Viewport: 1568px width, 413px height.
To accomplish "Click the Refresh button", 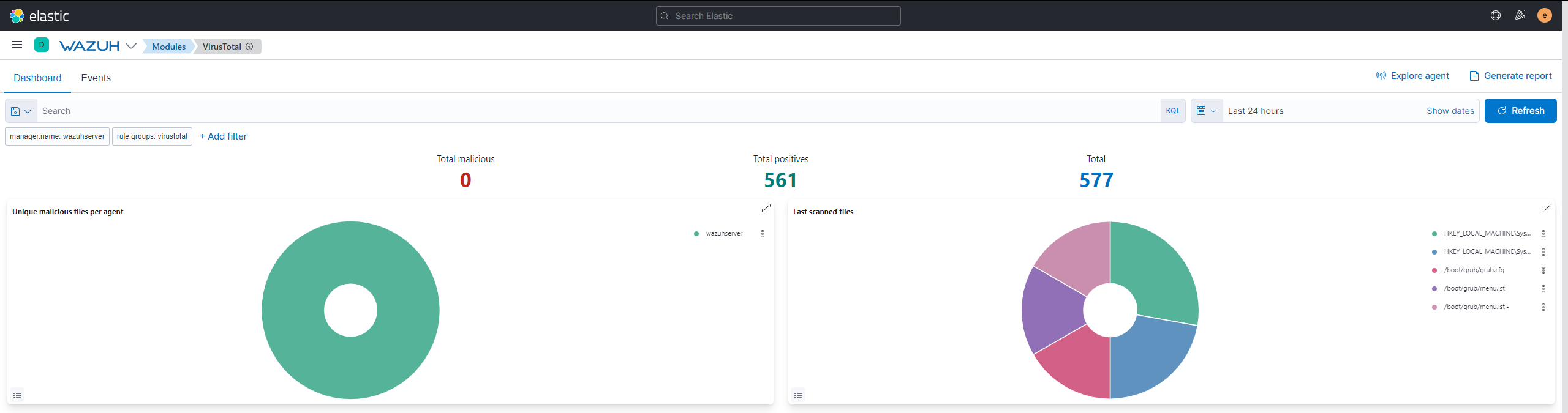I will [1520, 111].
